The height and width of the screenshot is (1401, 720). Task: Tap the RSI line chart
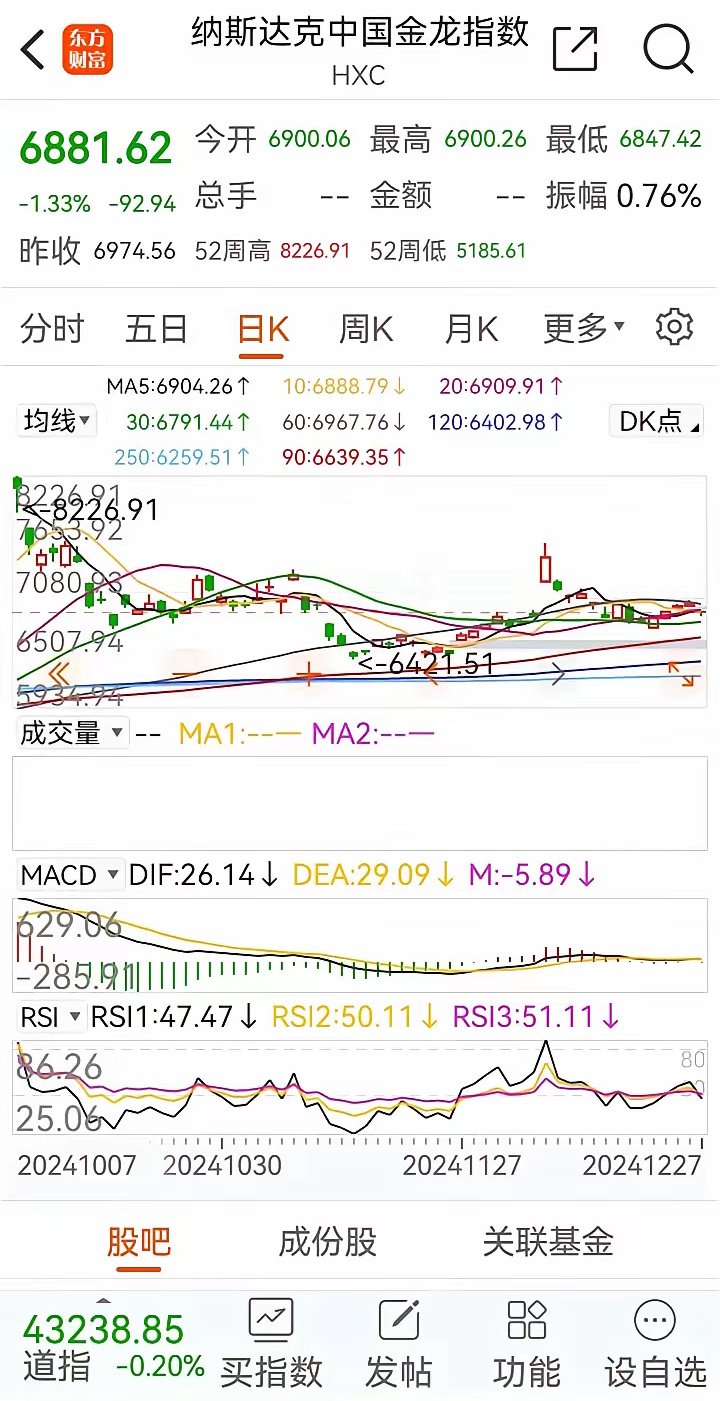click(360, 1088)
